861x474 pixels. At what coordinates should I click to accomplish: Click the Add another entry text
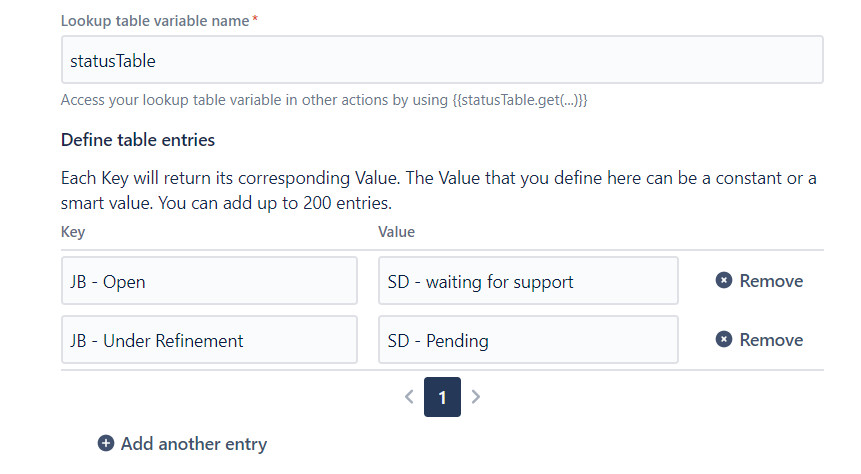pyautogui.click(x=194, y=443)
